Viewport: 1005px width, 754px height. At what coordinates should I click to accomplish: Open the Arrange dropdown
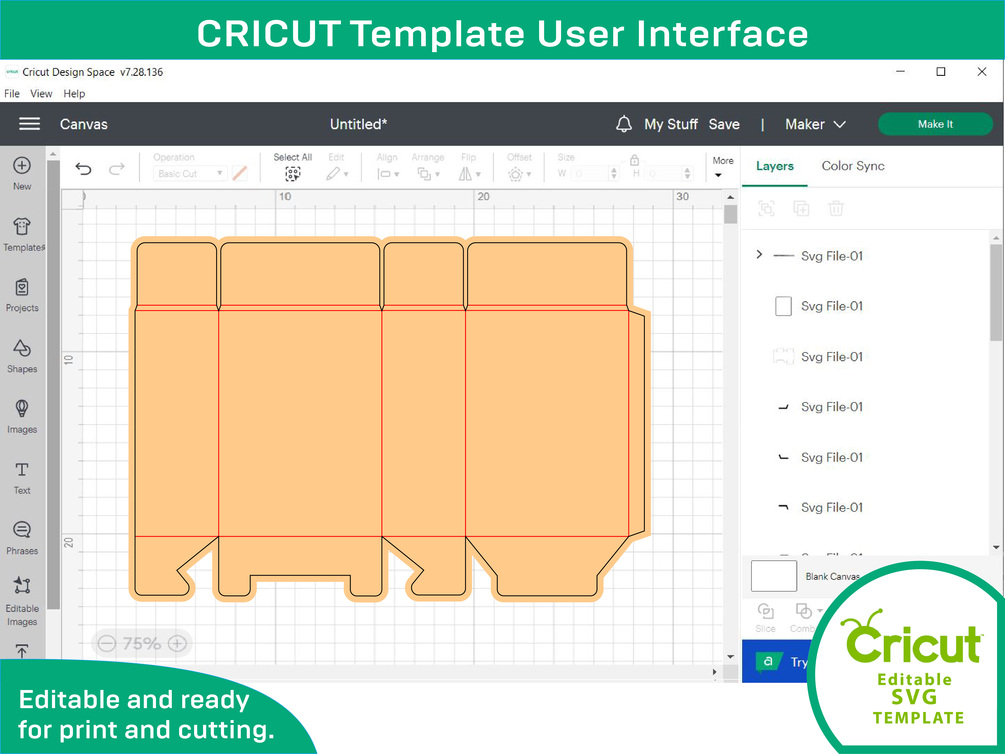[428, 174]
